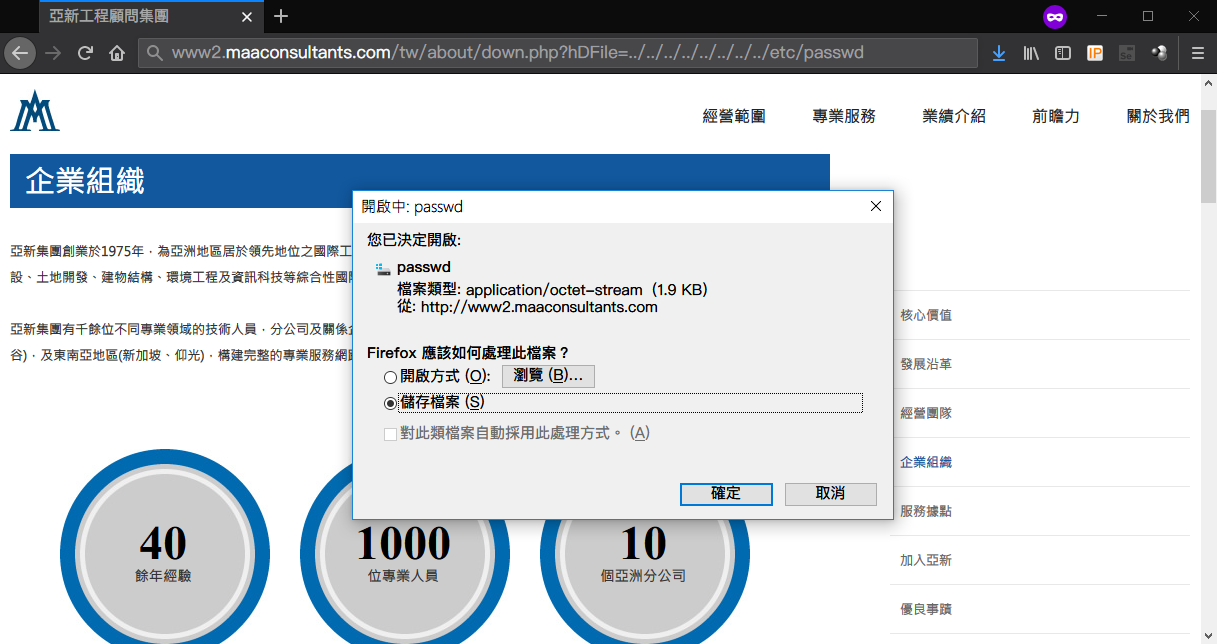1217x644 pixels.
Task: Click the passwd file icon in dialog
Action: pyautogui.click(x=383, y=269)
